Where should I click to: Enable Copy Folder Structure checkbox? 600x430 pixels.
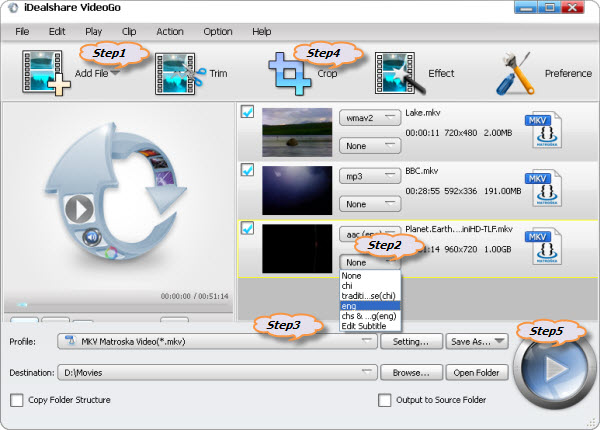click(16, 400)
